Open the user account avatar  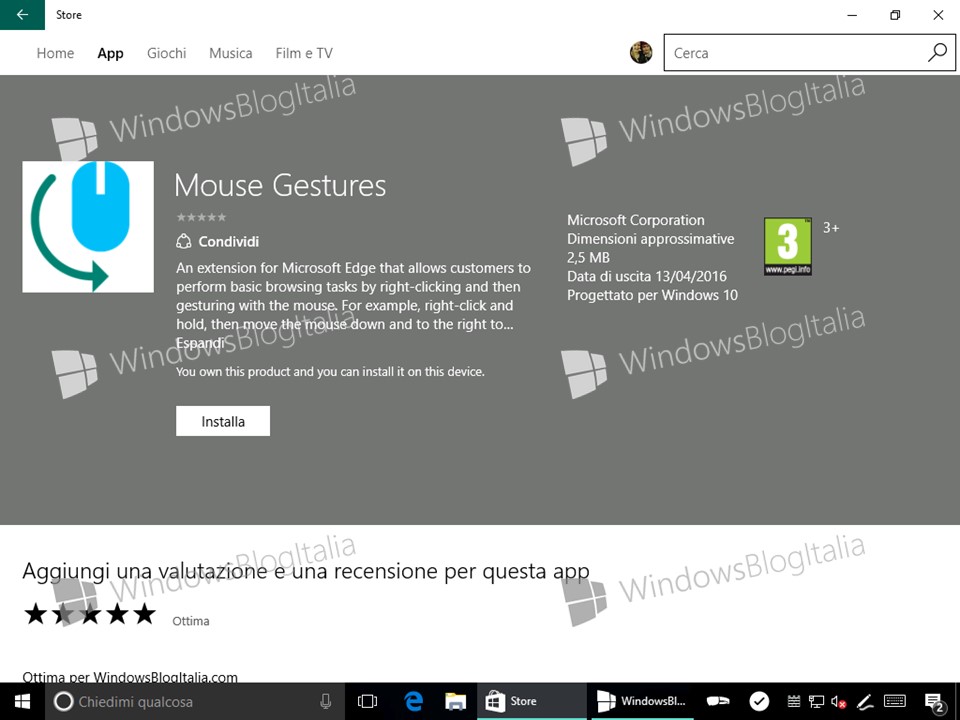click(641, 53)
